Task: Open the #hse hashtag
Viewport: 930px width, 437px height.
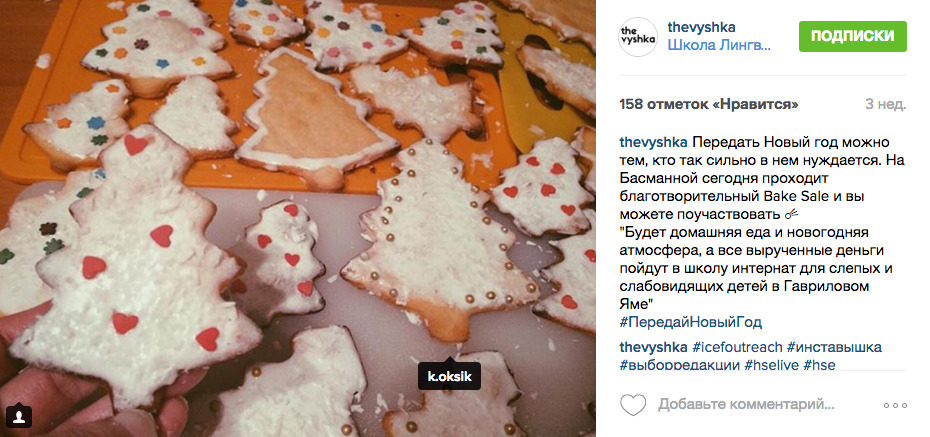Action: [x=819, y=366]
